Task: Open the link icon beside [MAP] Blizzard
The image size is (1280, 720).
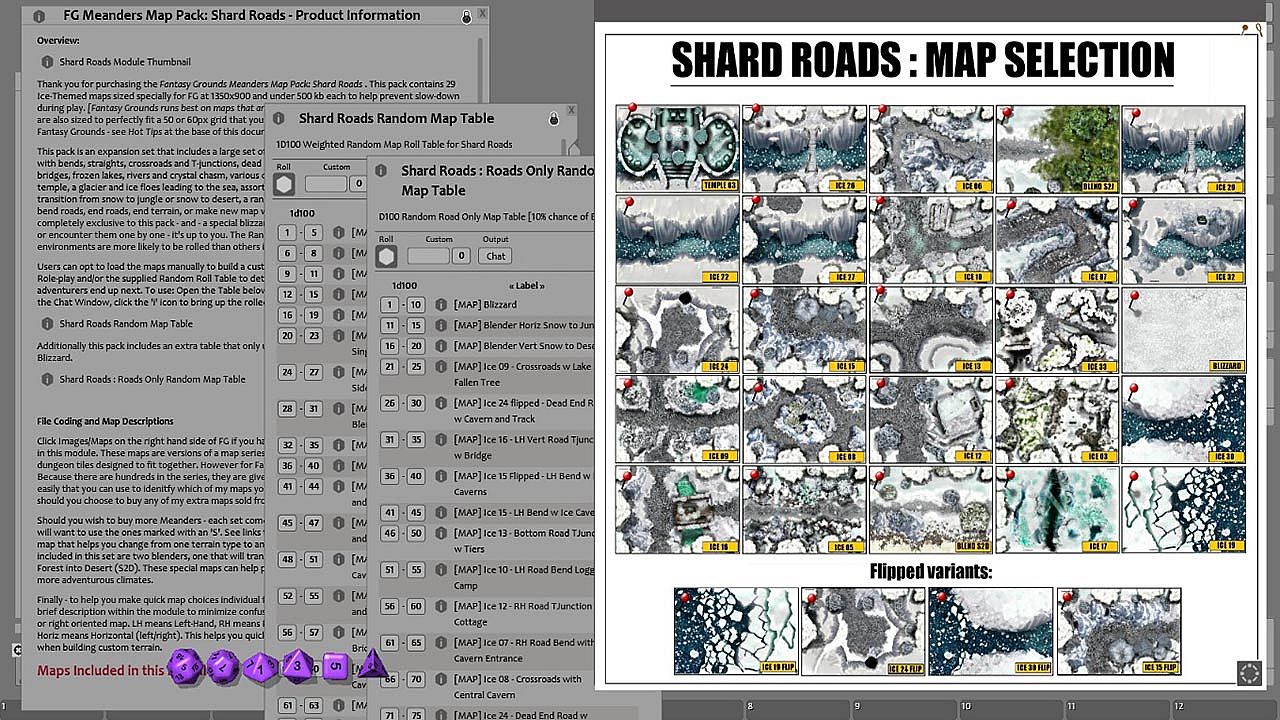Action: coord(441,304)
